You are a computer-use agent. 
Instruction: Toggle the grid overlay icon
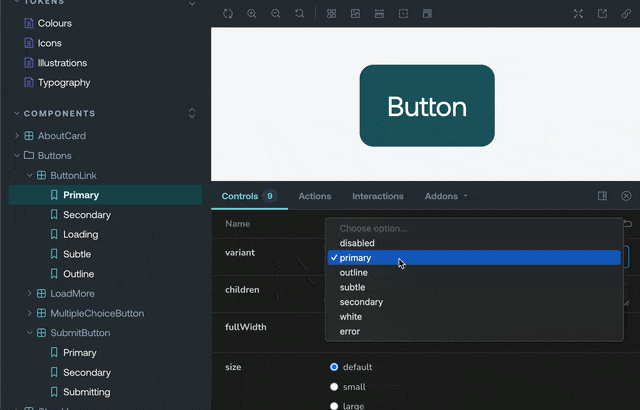(331, 13)
